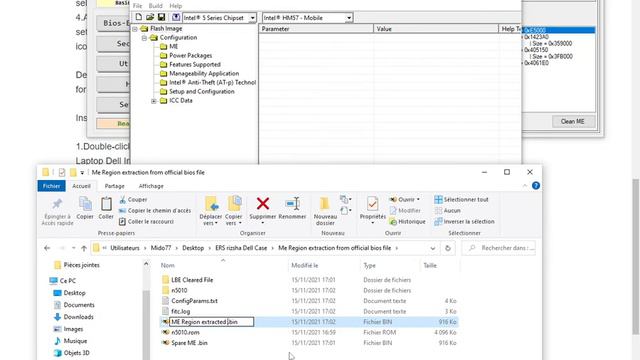Click the Explorer back arrow
The height and width of the screenshot is (360, 640).
[47, 248]
